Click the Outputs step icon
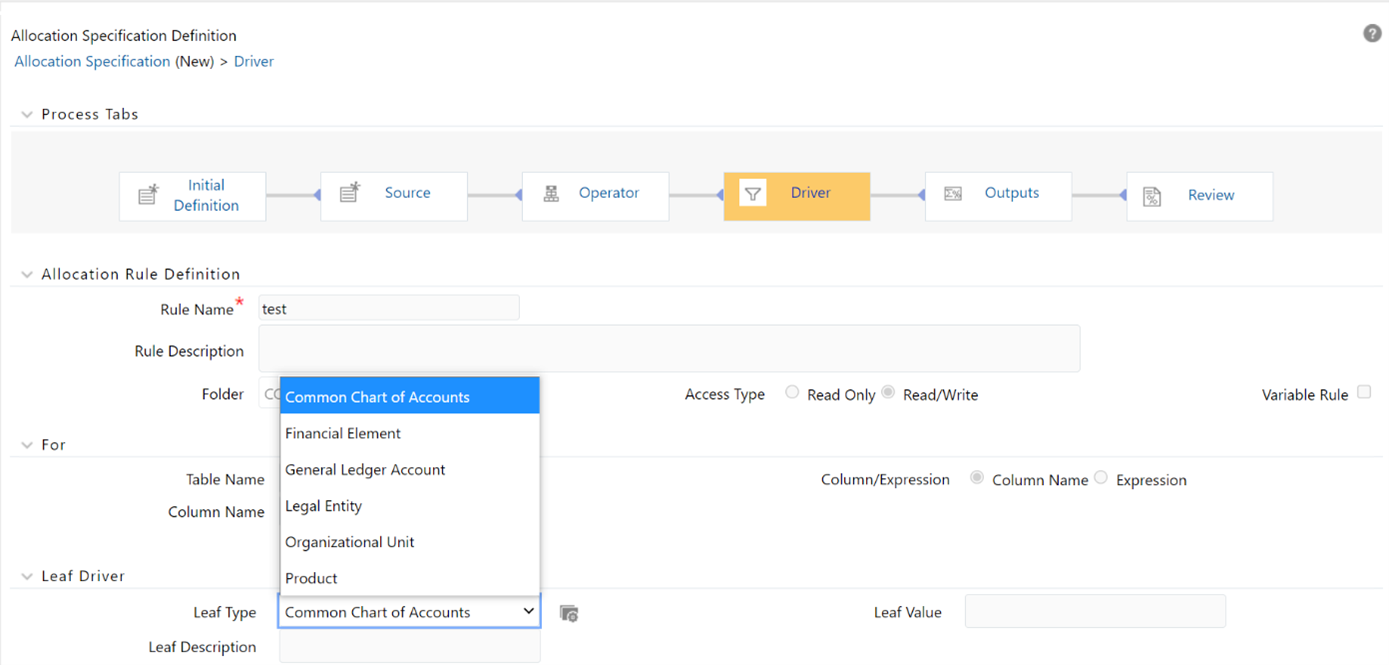This screenshot has height=665, width=1389. tap(953, 194)
